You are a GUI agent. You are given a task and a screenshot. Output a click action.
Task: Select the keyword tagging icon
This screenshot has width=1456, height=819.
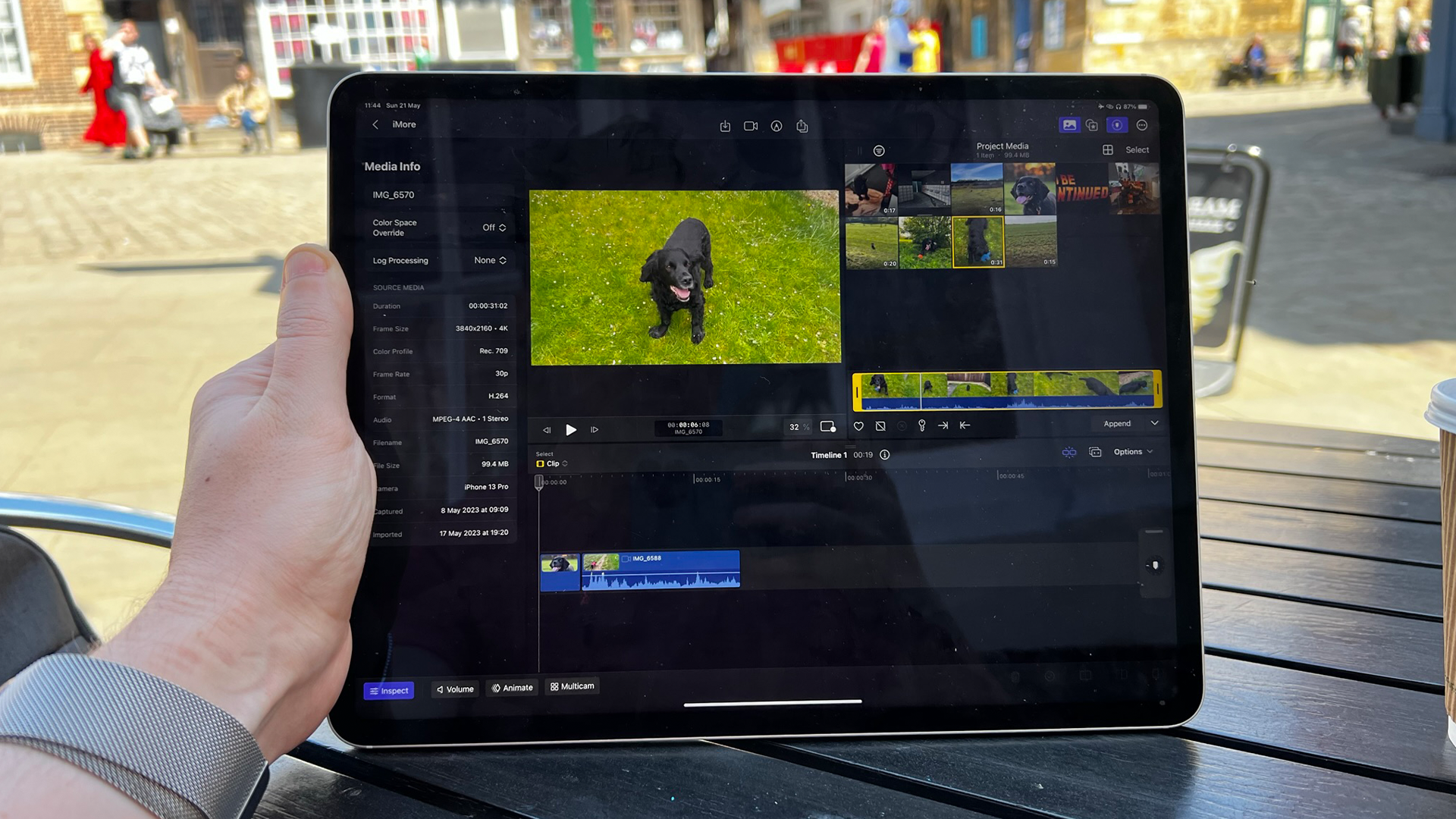[x=921, y=425]
